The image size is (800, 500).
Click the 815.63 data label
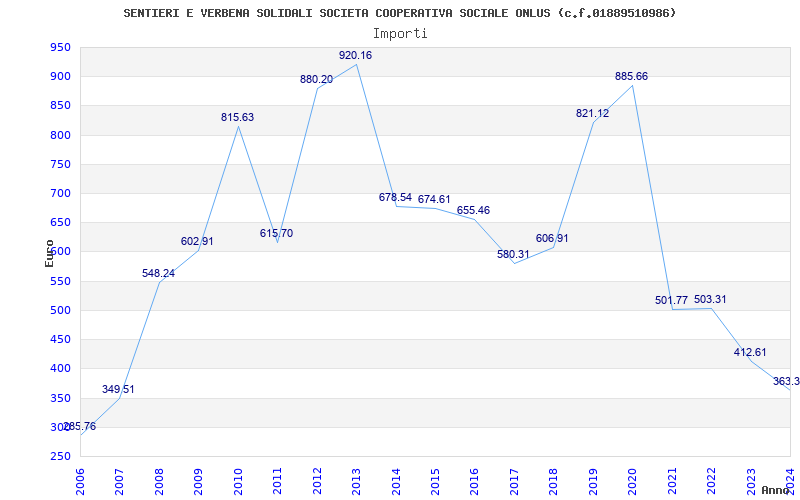click(237, 117)
